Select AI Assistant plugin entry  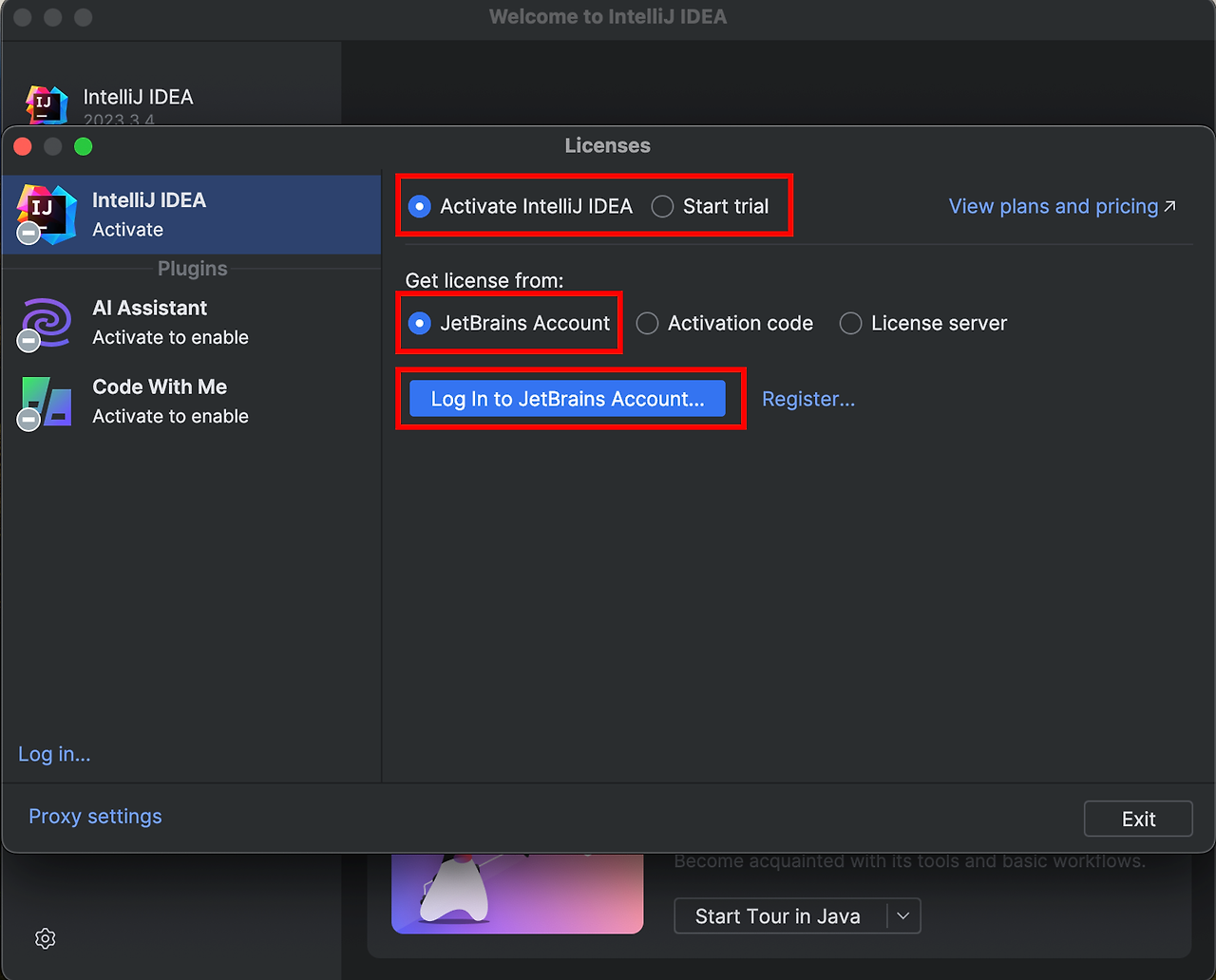click(192, 323)
